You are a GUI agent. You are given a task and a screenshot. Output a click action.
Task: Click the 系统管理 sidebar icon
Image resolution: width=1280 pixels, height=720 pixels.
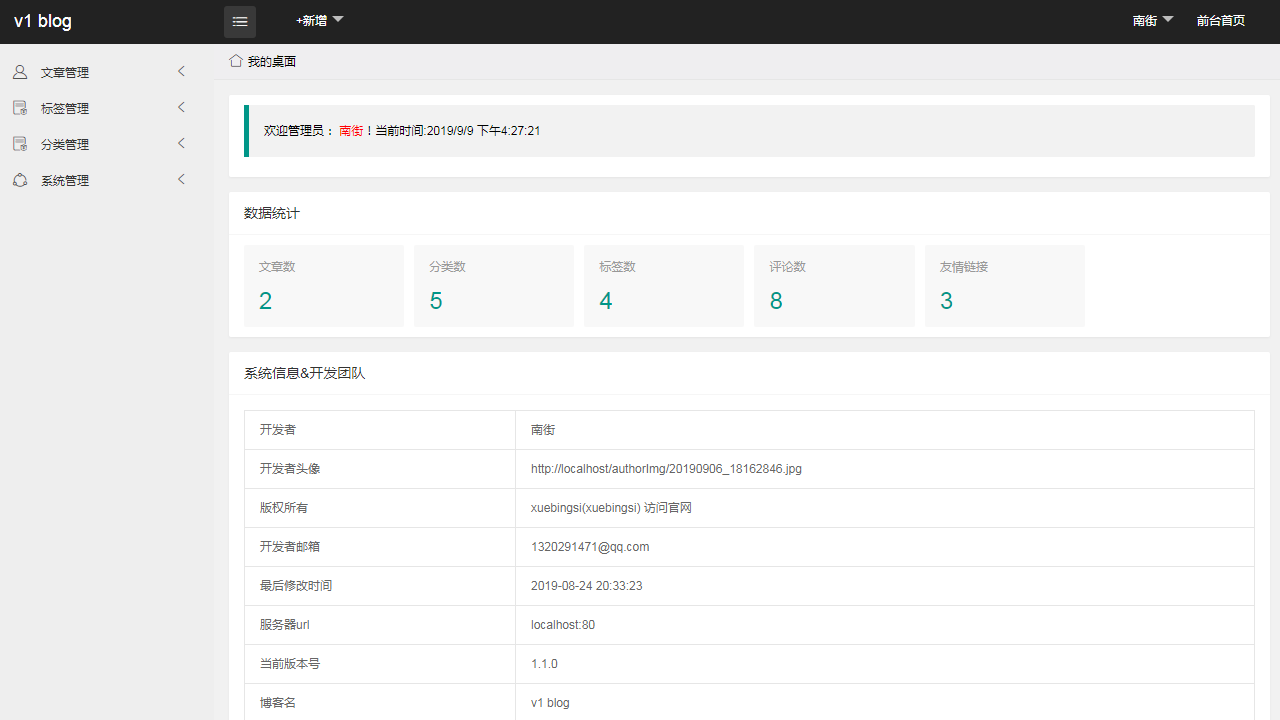(20, 180)
